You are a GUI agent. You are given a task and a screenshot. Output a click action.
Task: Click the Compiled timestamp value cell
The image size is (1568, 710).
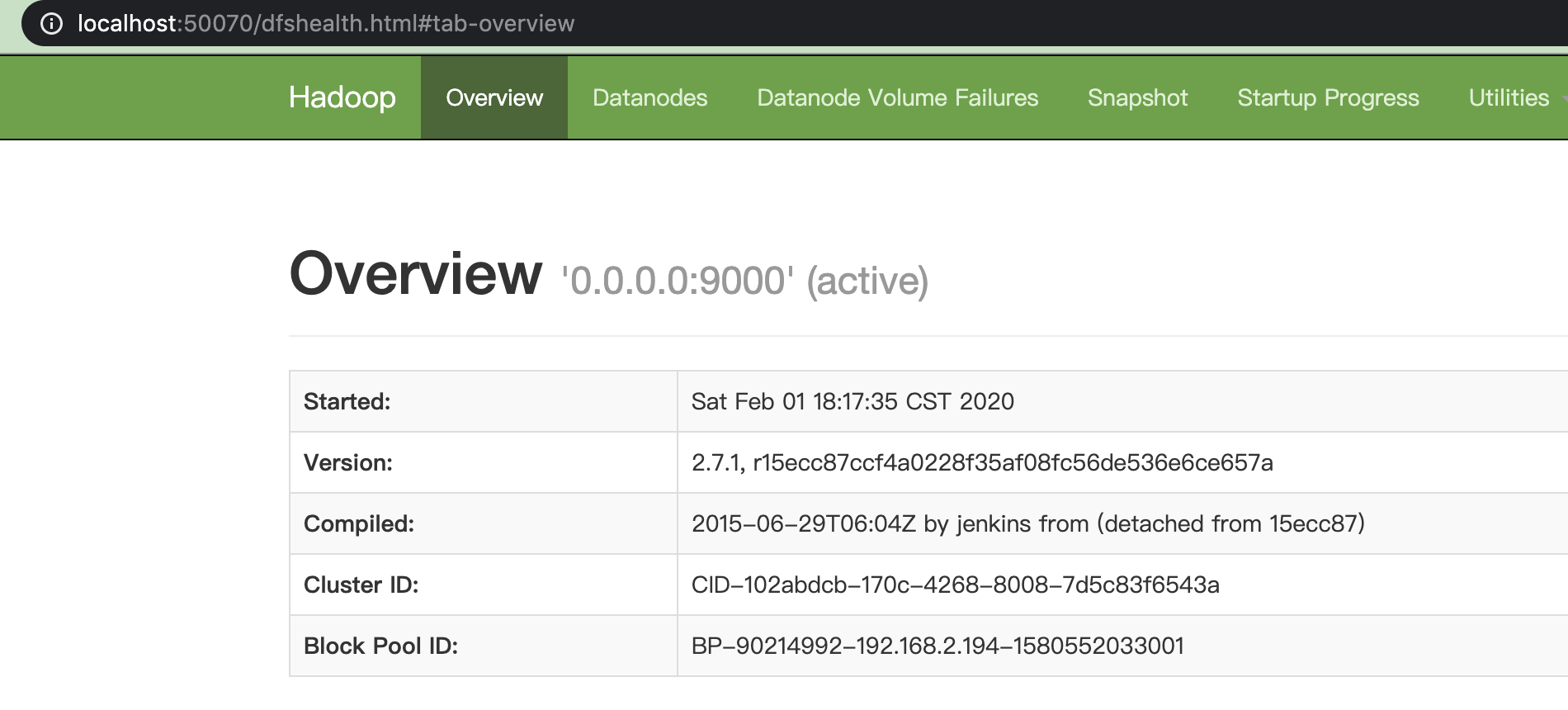click(1027, 523)
